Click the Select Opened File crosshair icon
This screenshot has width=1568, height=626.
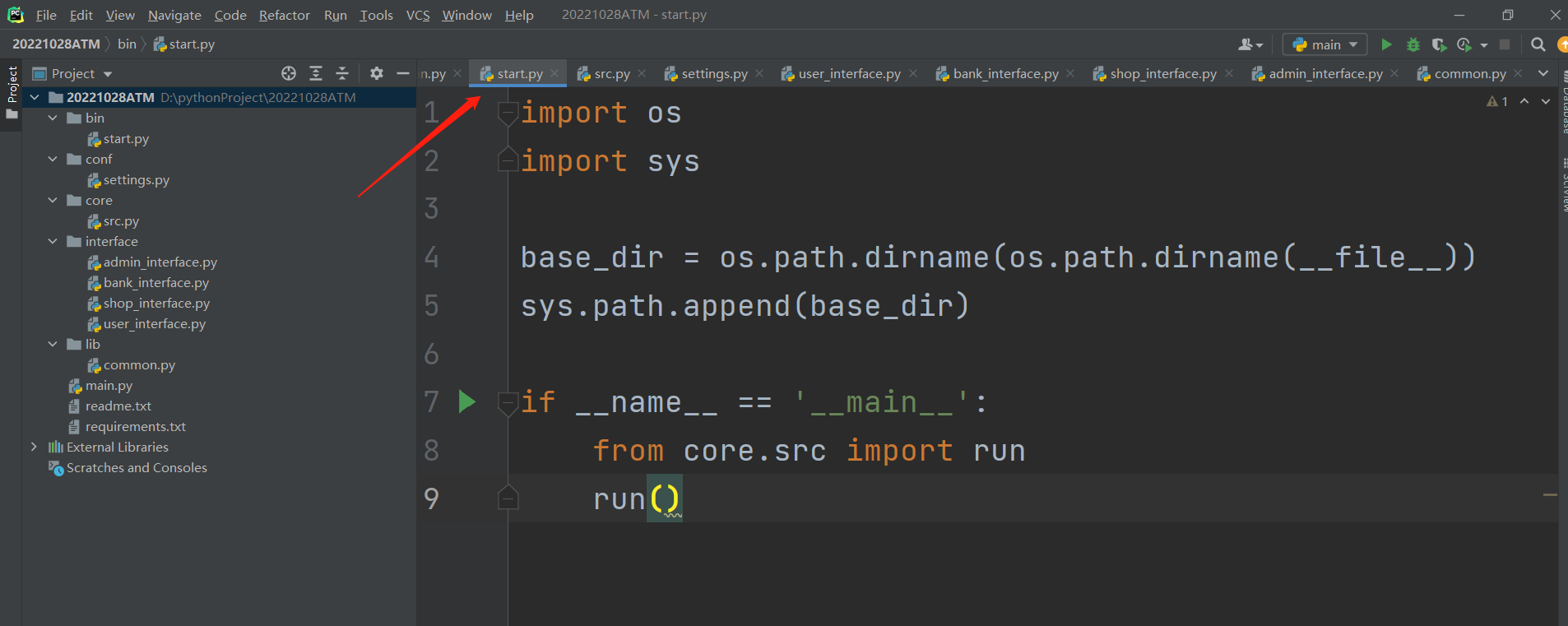coord(289,73)
